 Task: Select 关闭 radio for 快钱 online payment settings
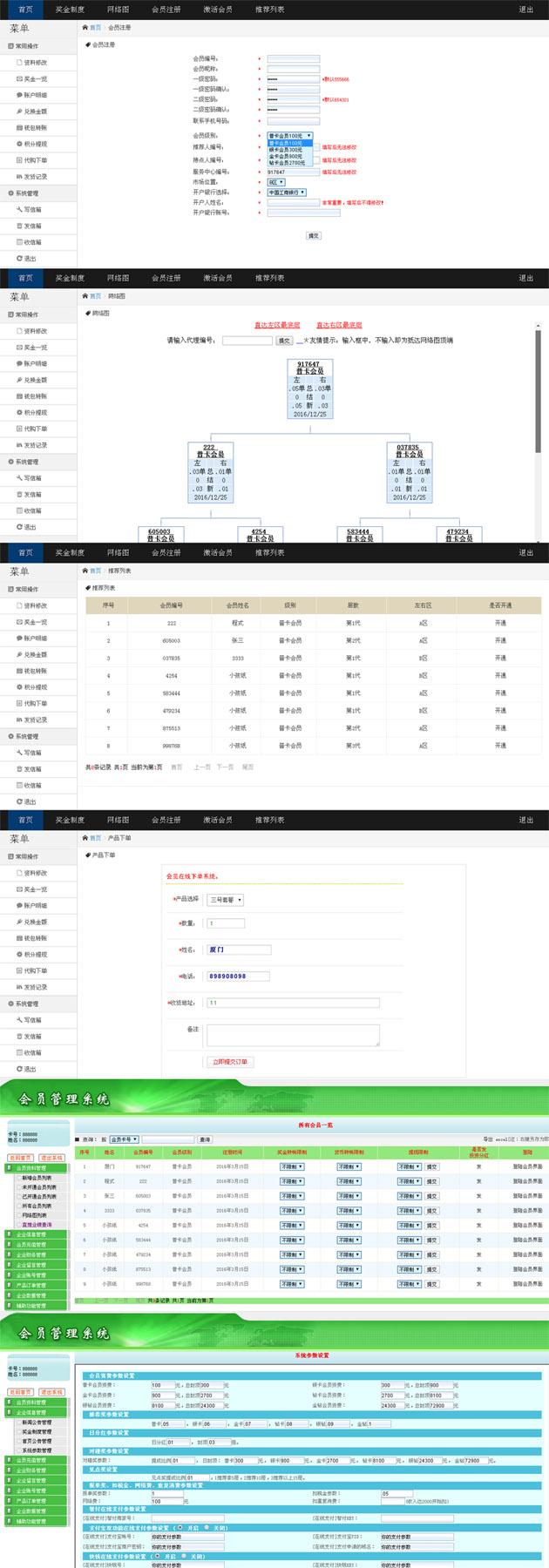pos(182,1557)
